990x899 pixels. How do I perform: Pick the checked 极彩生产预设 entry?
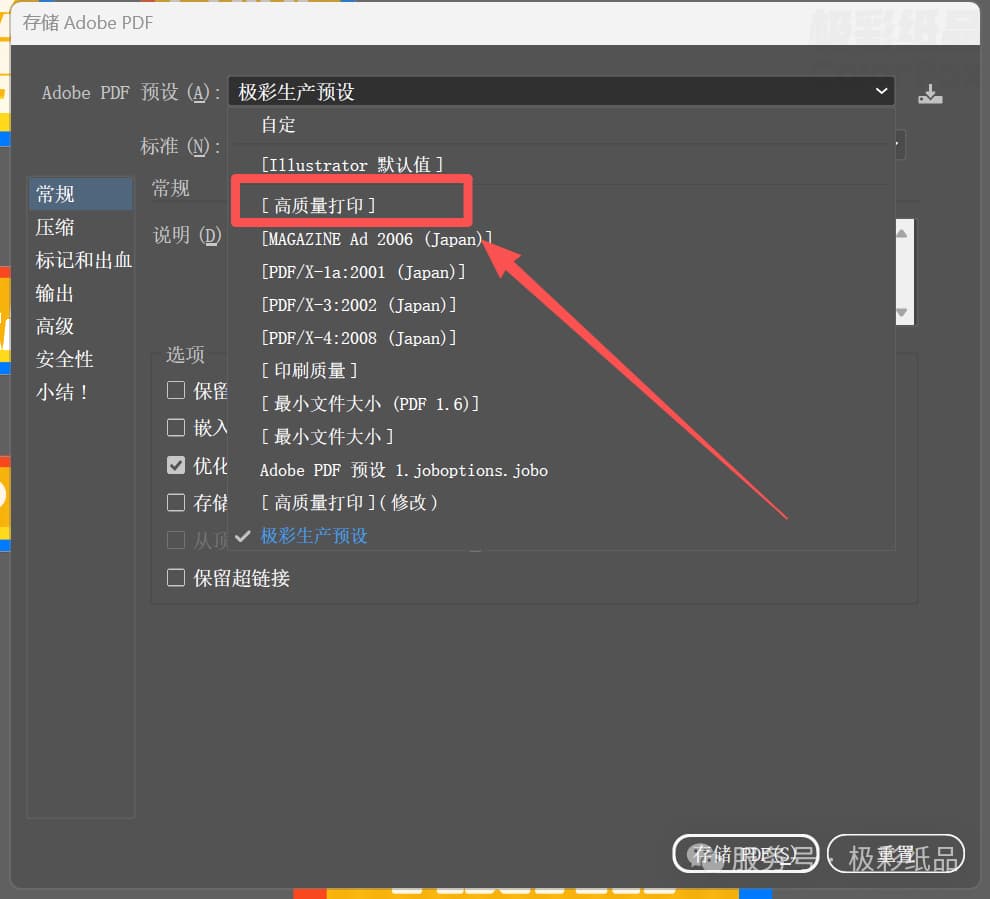(x=314, y=536)
